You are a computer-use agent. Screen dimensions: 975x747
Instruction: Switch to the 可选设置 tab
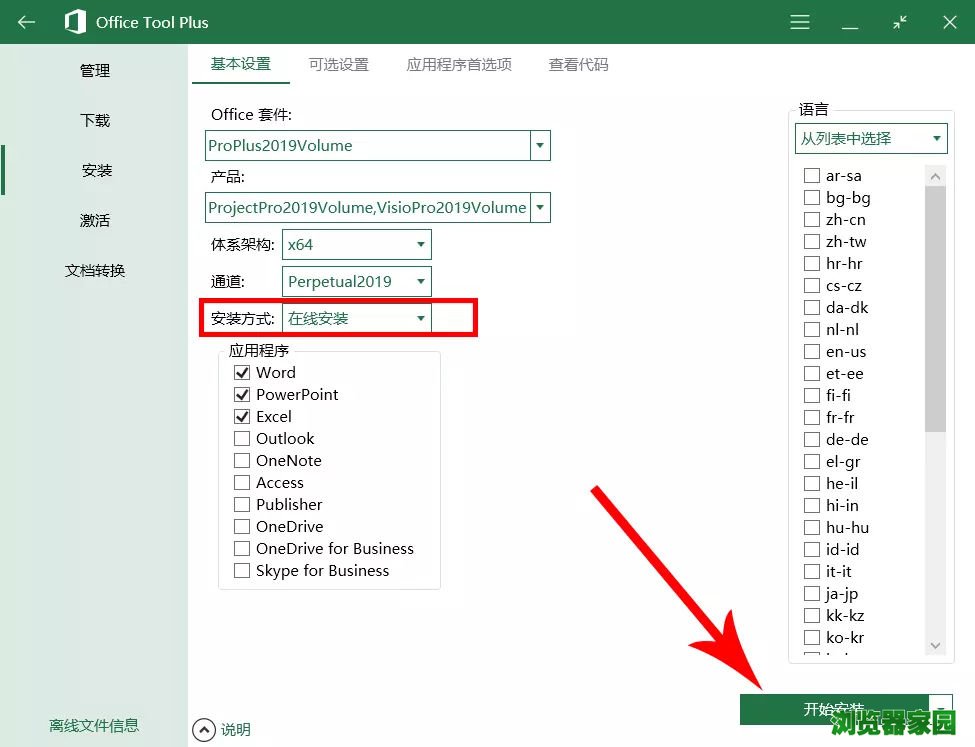click(338, 65)
